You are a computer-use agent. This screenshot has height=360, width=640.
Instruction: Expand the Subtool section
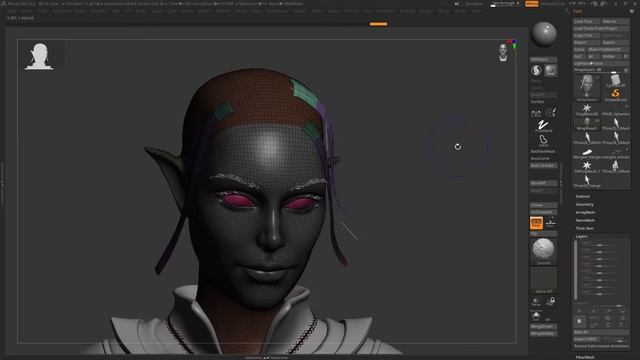tap(583, 196)
